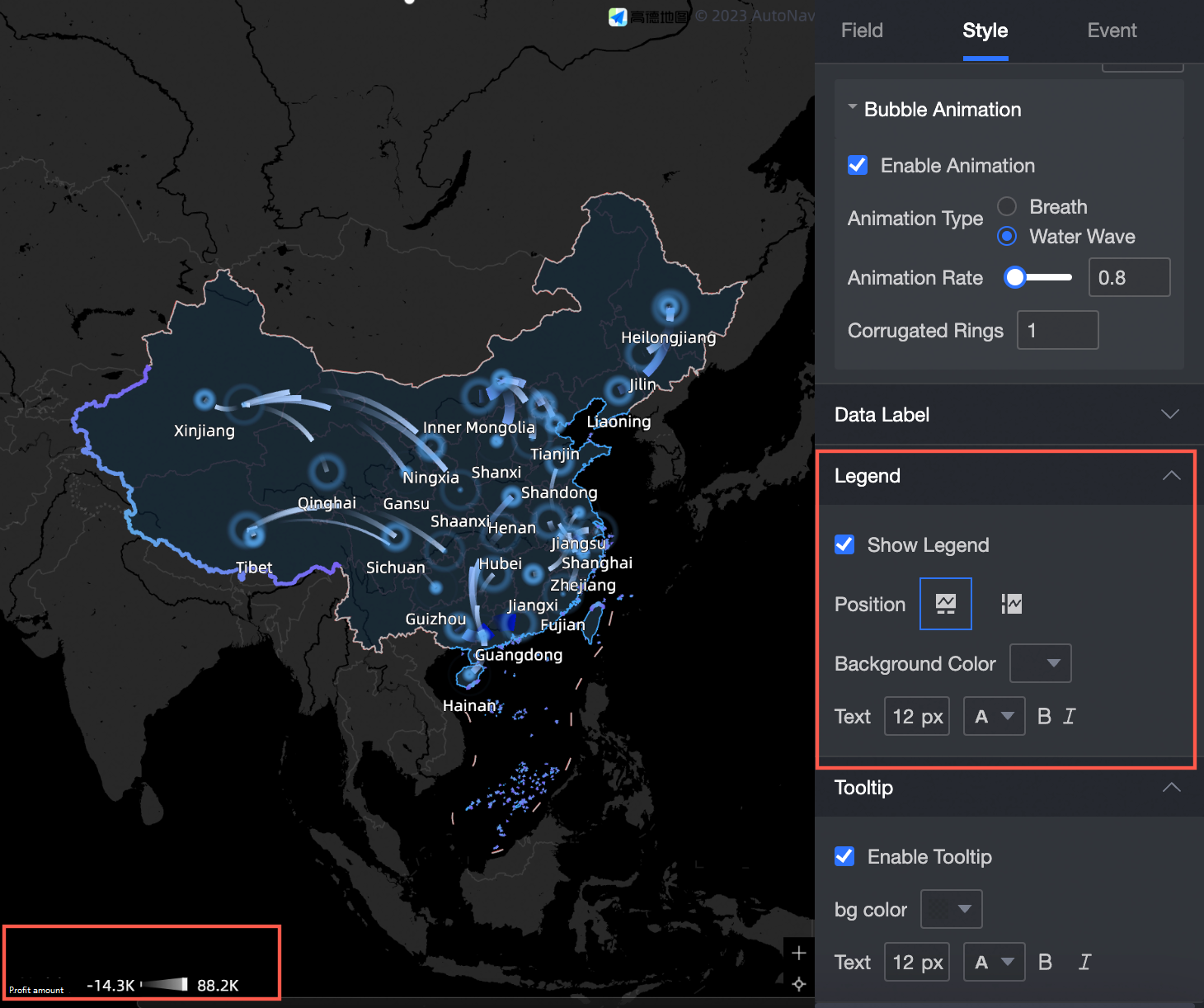Zoom in the map with plus icon
The image size is (1204, 1008).
798,954
